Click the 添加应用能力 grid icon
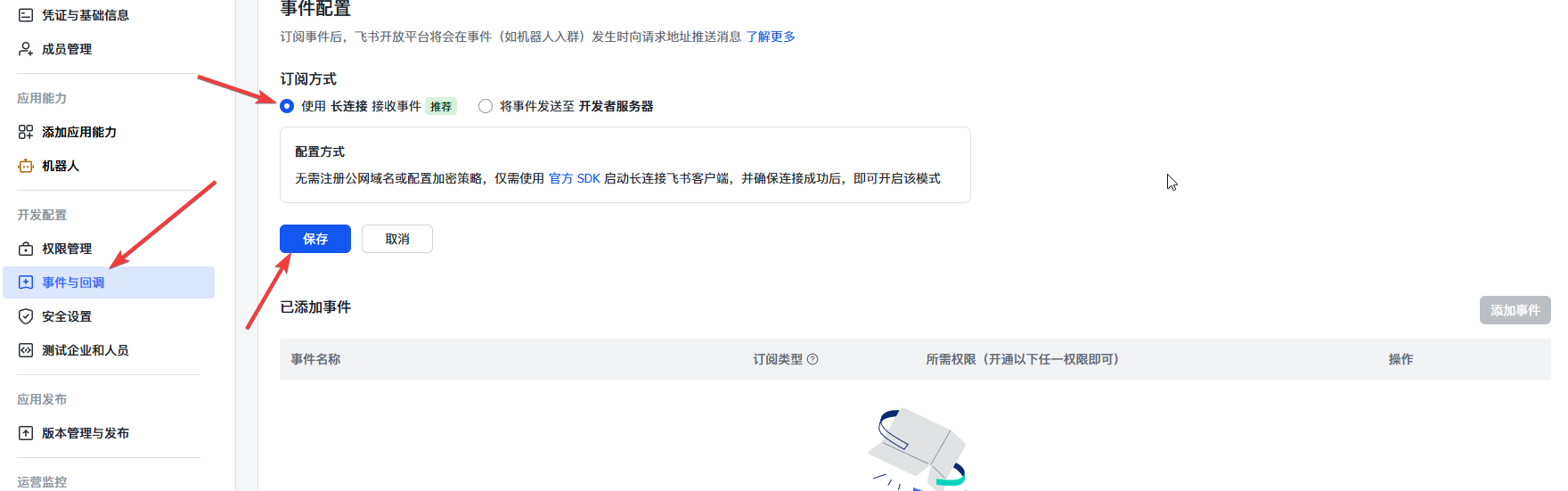Screen dimensions: 1568x491 click(x=26, y=132)
